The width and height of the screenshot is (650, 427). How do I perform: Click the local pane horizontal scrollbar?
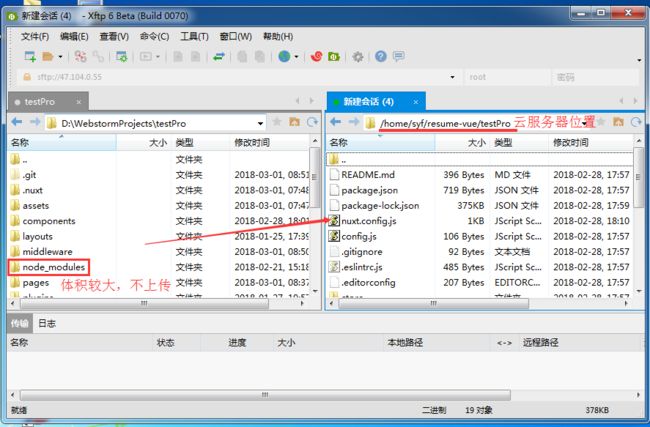[x=144, y=303]
